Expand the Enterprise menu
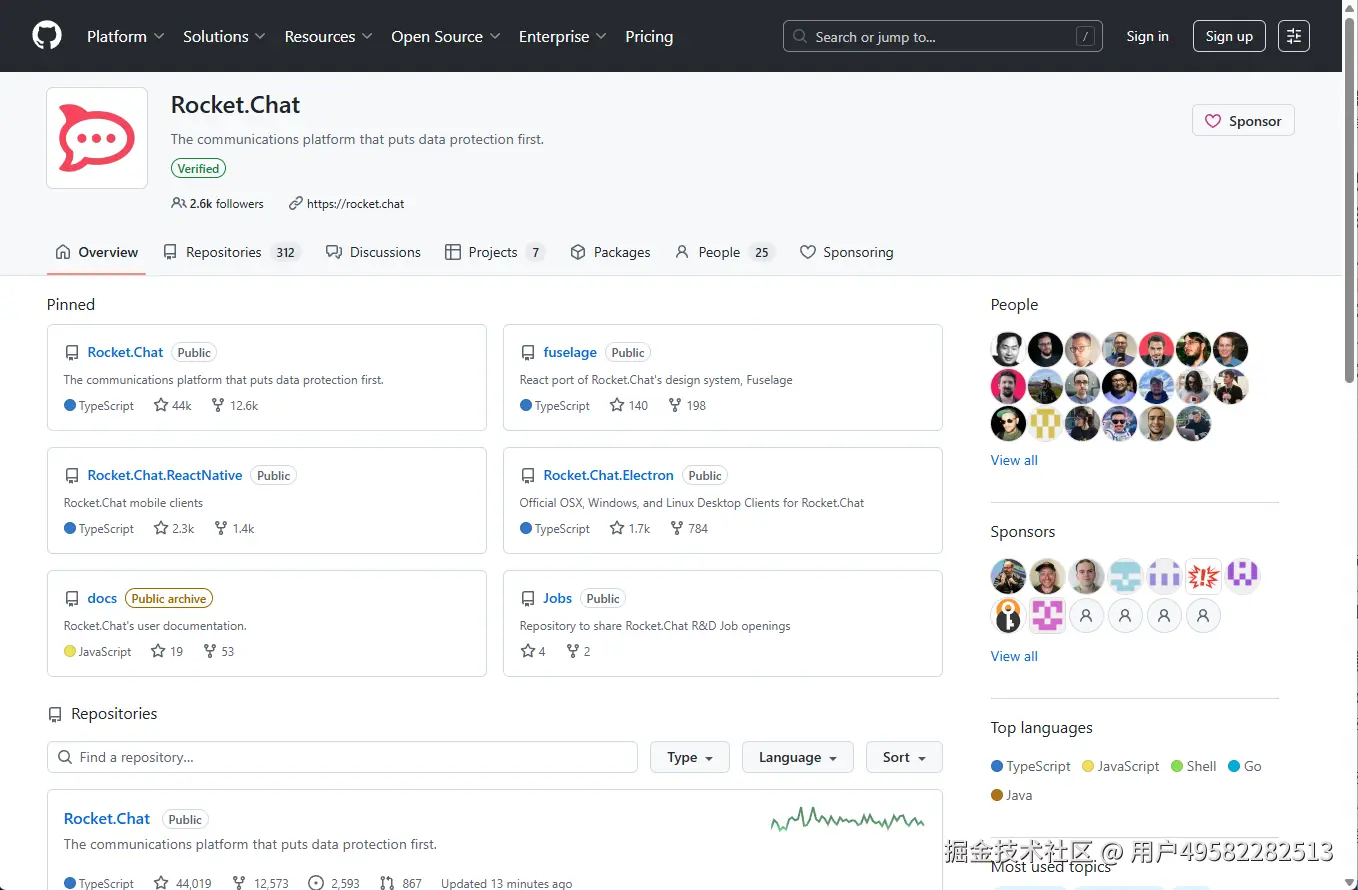This screenshot has width=1358, height=890. click(x=562, y=36)
